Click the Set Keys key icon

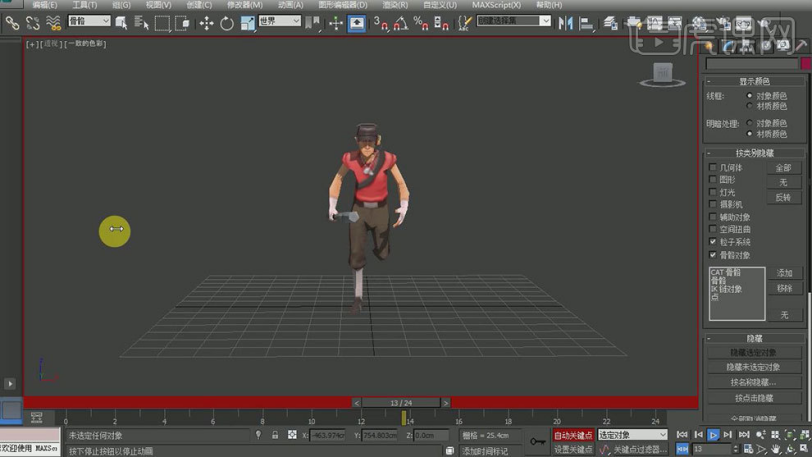pos(537,441)
